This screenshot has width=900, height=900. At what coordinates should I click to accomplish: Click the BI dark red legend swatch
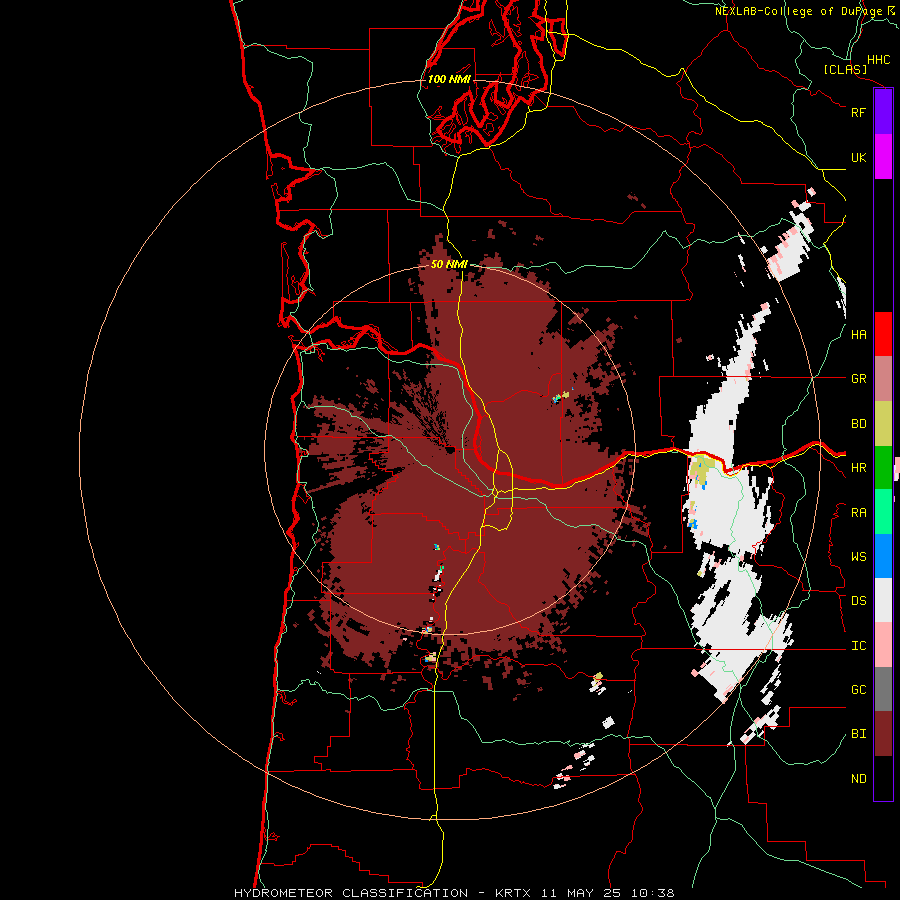(883, 734)
